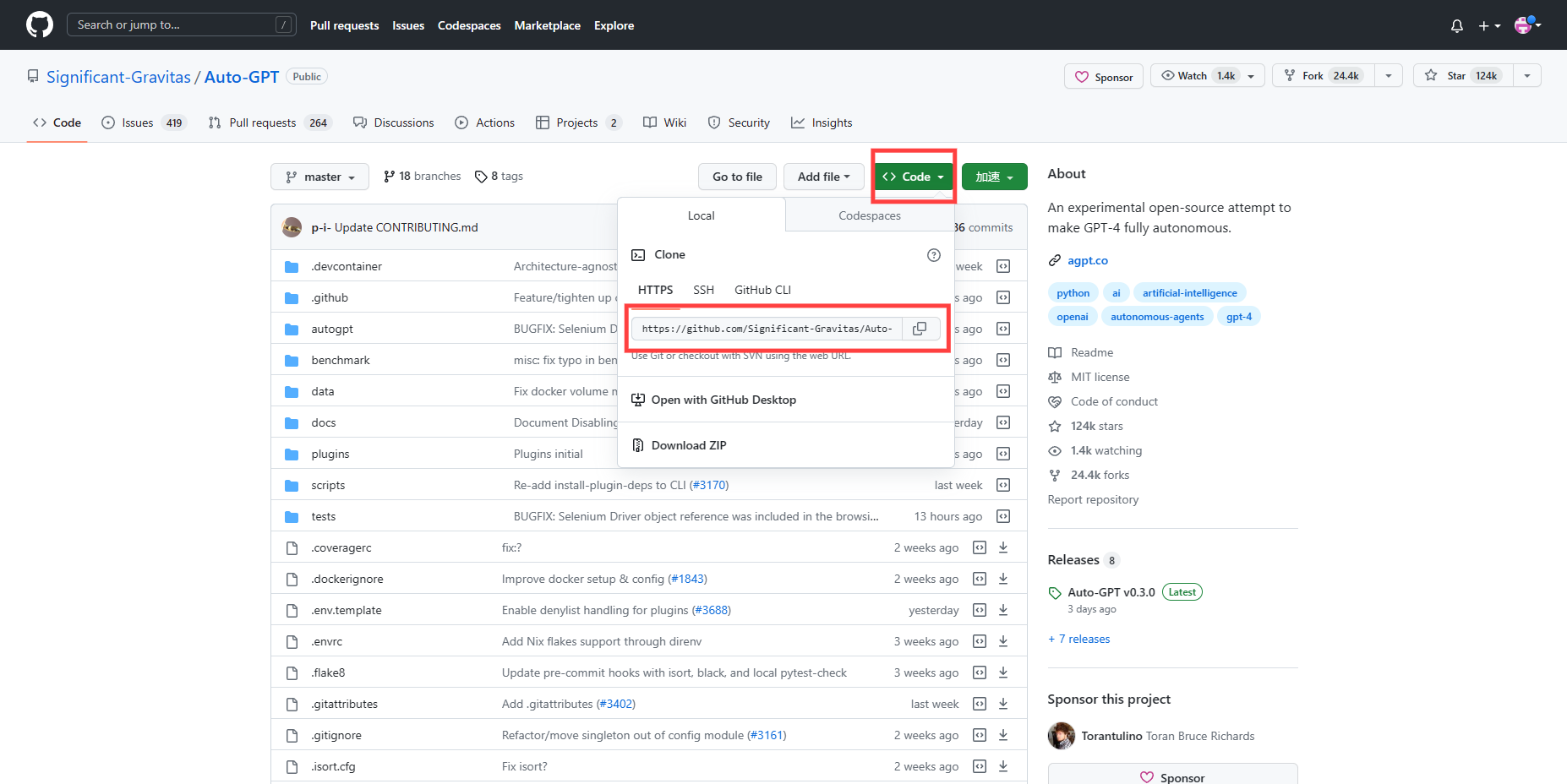
Task: Open the Readme link in About
Action: [1092, 352]
